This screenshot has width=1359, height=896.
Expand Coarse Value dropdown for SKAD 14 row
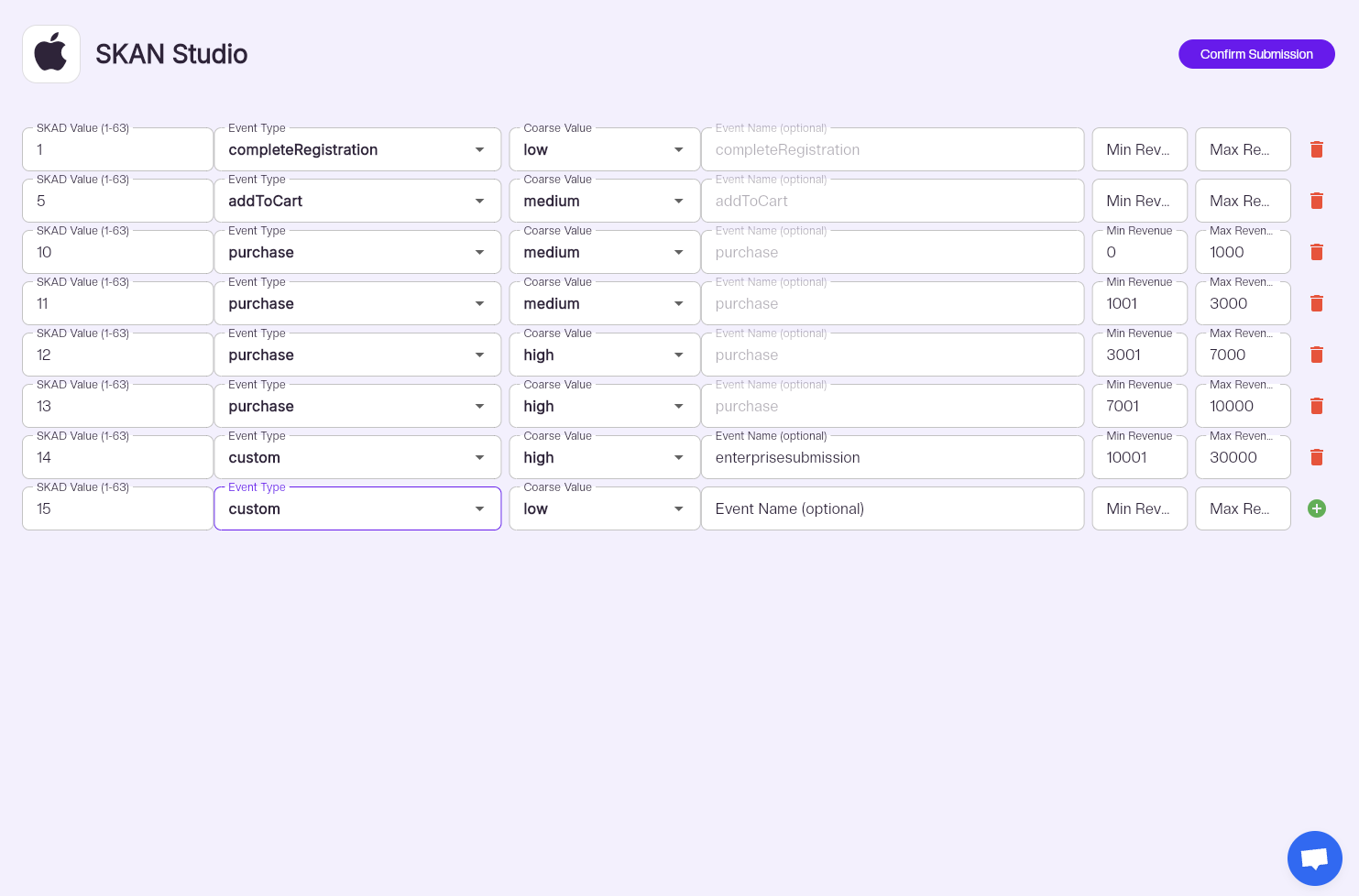(604, 457)
